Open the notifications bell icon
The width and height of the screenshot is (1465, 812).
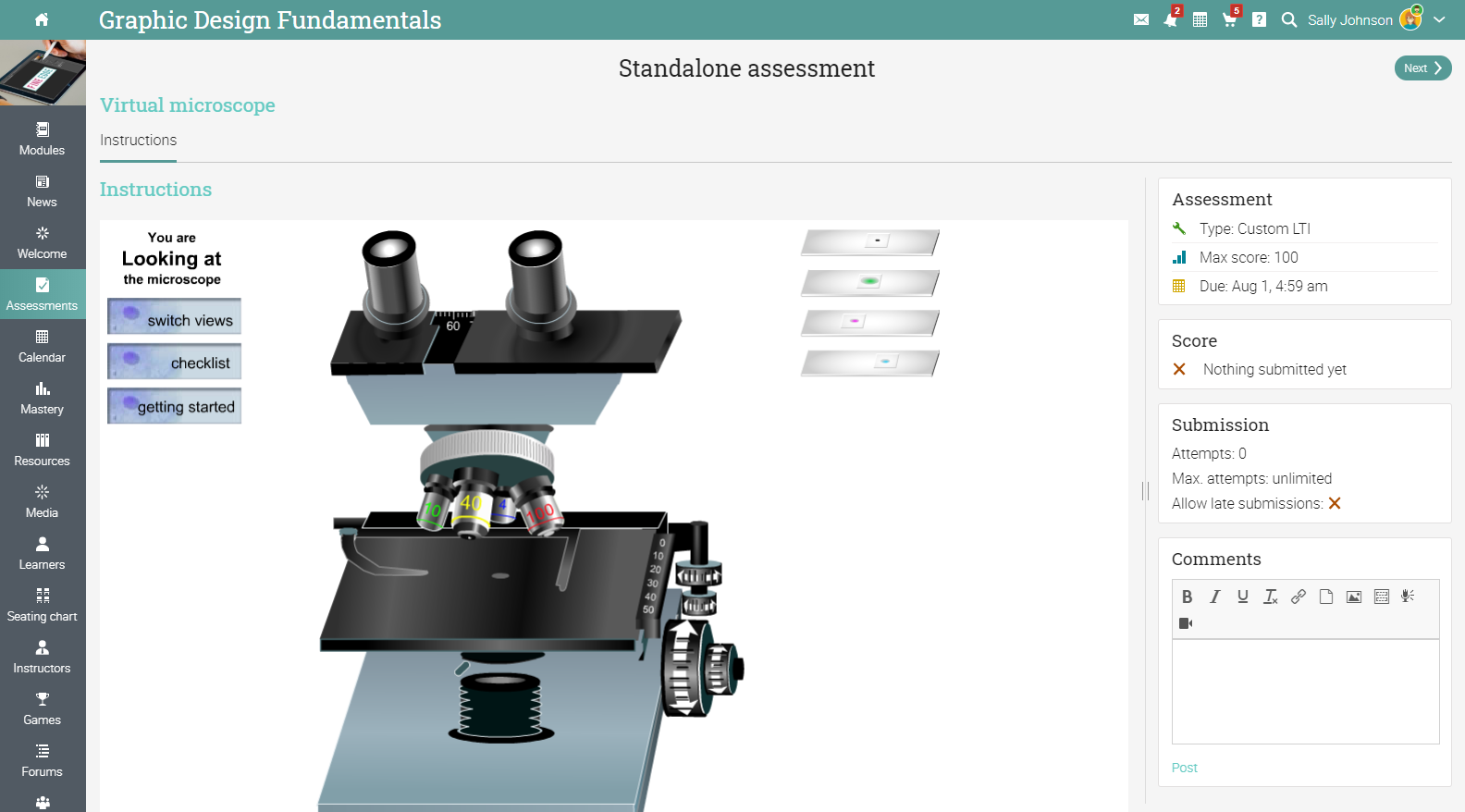(x=1171, y=19)
